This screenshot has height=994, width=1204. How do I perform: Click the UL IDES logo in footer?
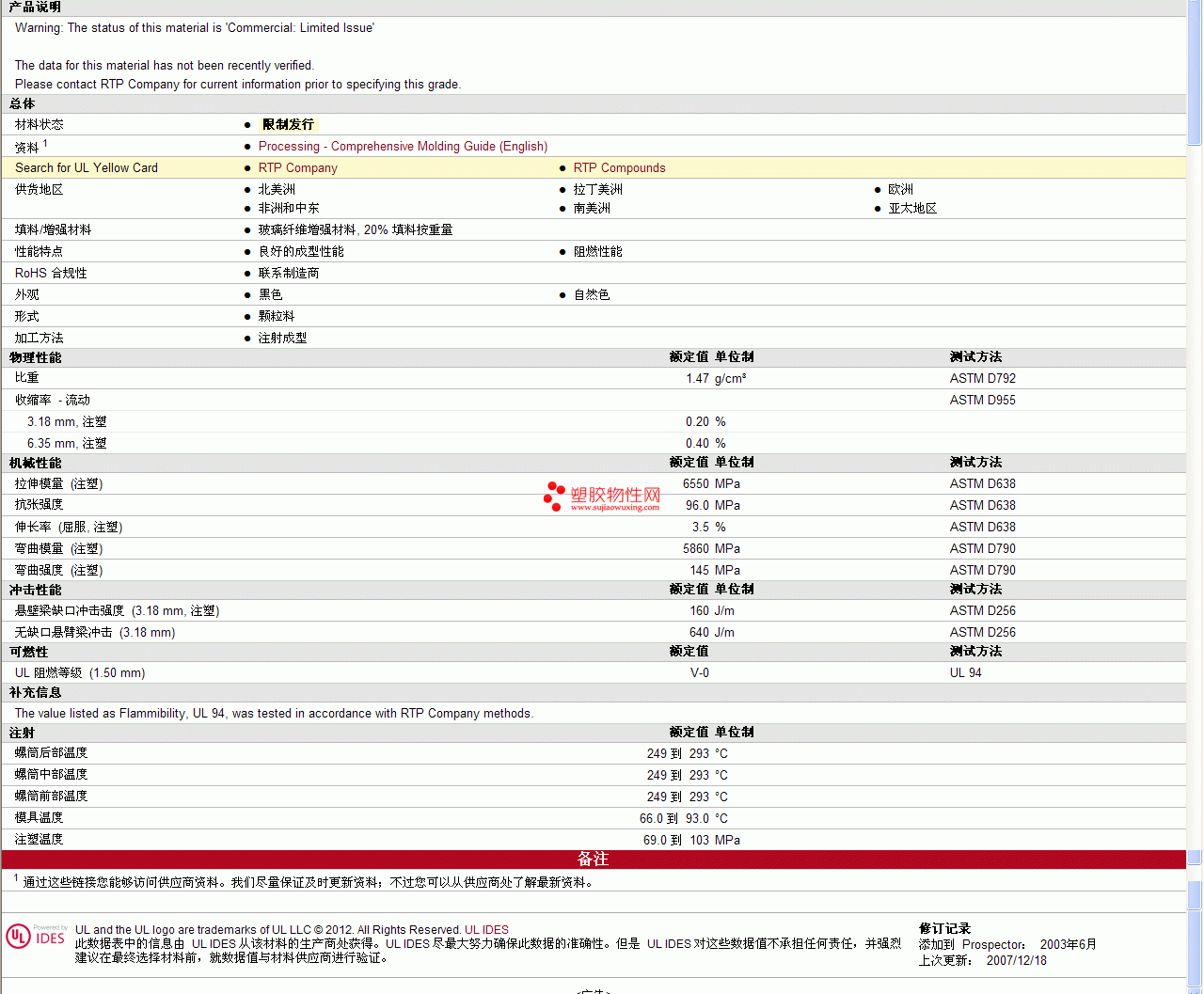coord(36,936)
